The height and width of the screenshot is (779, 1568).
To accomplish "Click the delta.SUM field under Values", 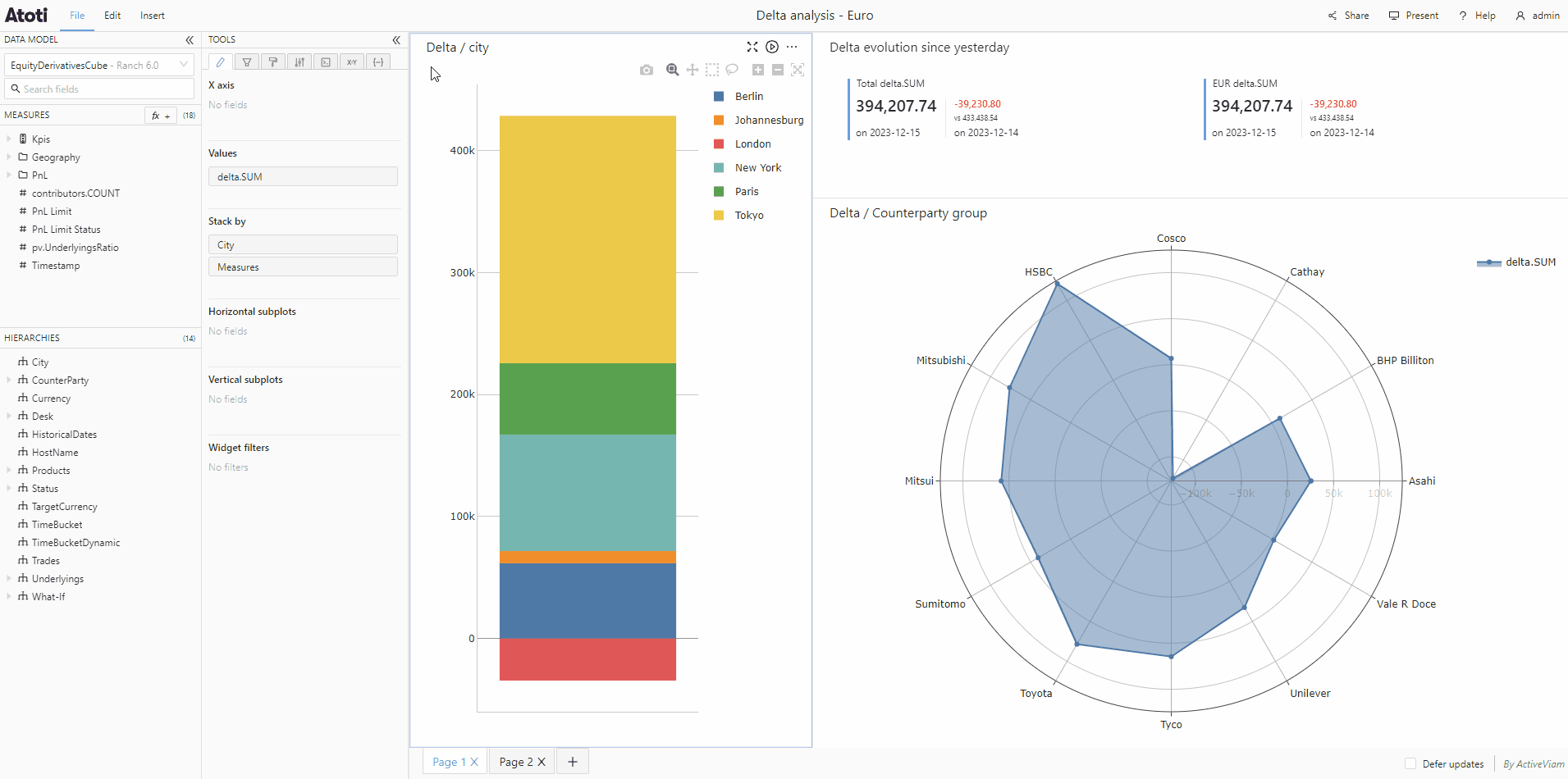I will point(303,176).
